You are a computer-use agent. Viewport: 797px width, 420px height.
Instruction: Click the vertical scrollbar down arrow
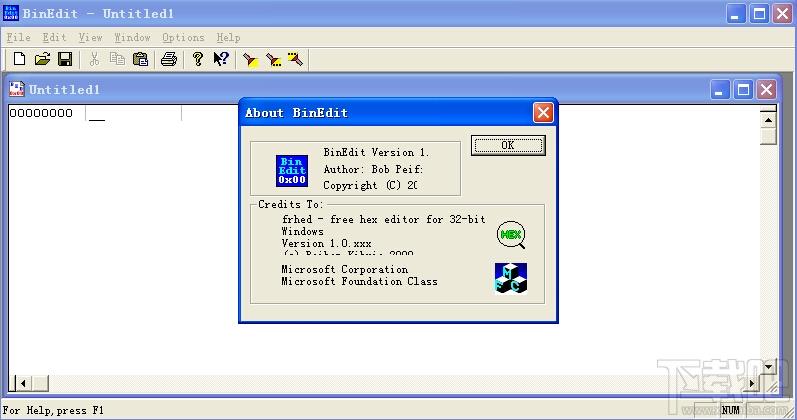pyautogui.click(x=768, y=367)
